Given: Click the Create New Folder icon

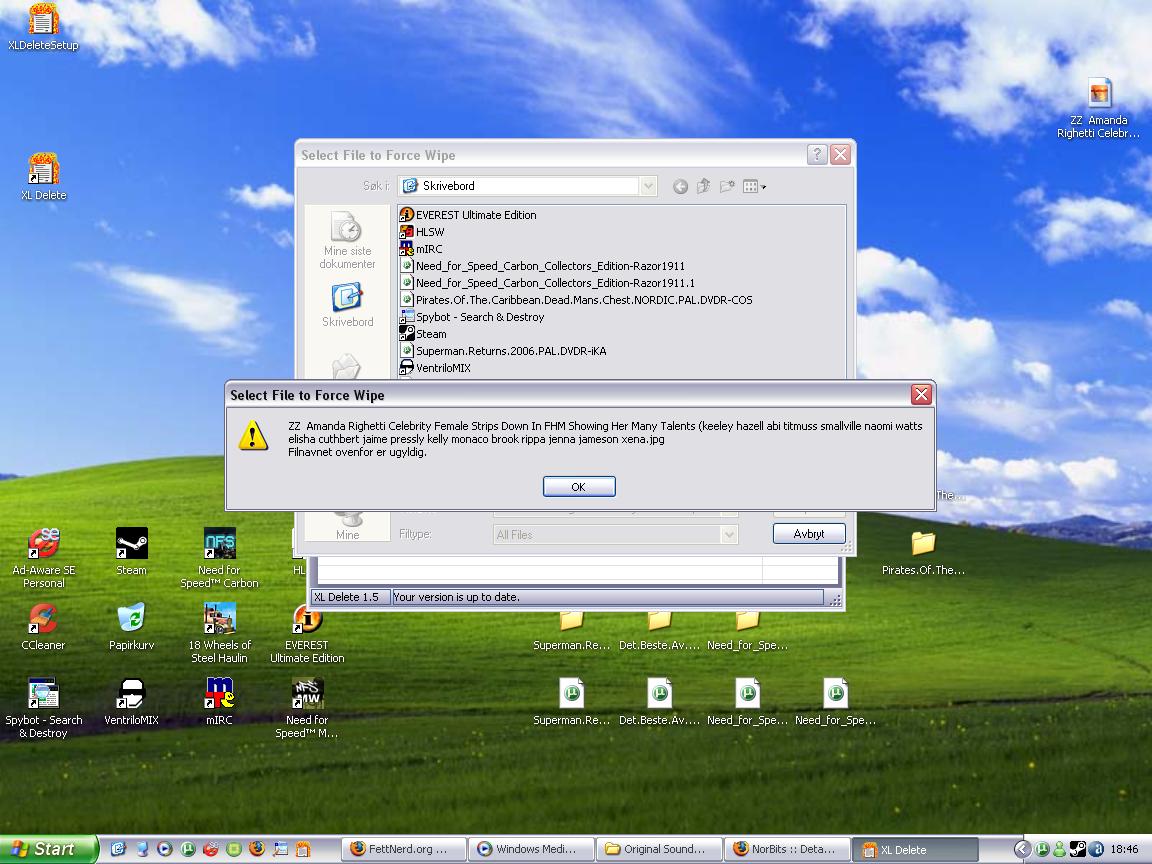Looking at the screenshot, I should (x=727, y=187).
